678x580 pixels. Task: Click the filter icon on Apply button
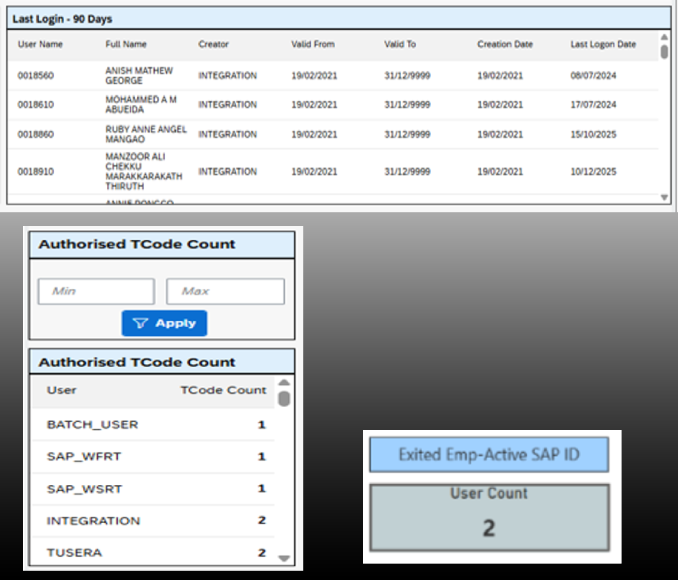coord(140,323)
